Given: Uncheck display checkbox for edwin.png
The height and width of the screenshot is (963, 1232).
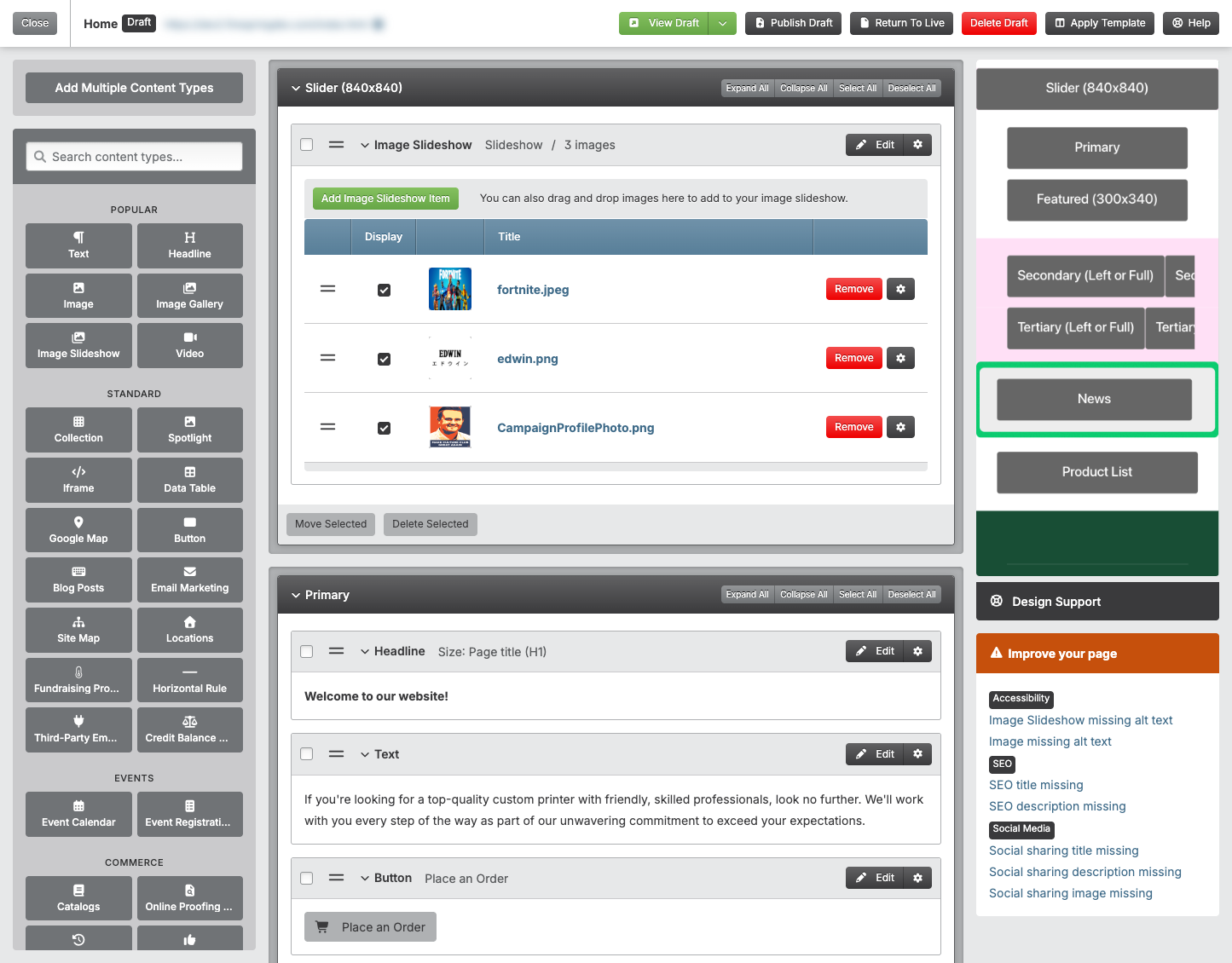Looking at the screenshot, I should [x=384, y=359].
